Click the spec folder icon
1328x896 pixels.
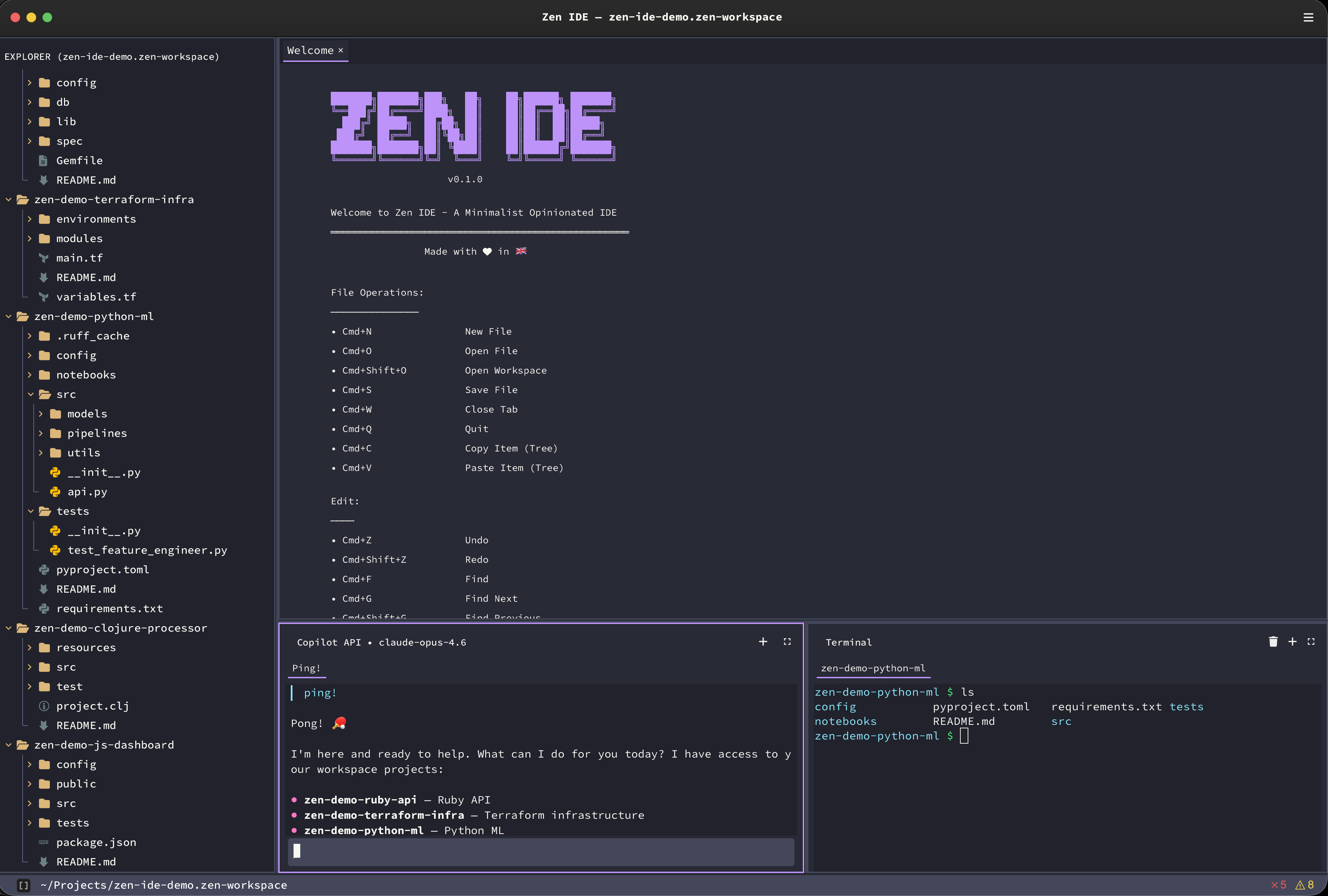click(44, 141)
